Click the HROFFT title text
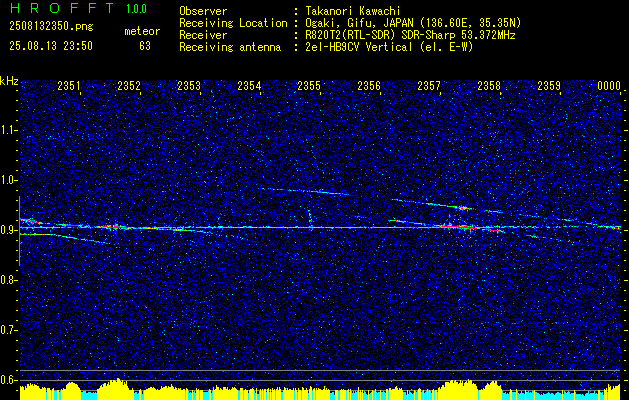Image resolution: width=629 pixels, height=400 pixels. (61, 8)
